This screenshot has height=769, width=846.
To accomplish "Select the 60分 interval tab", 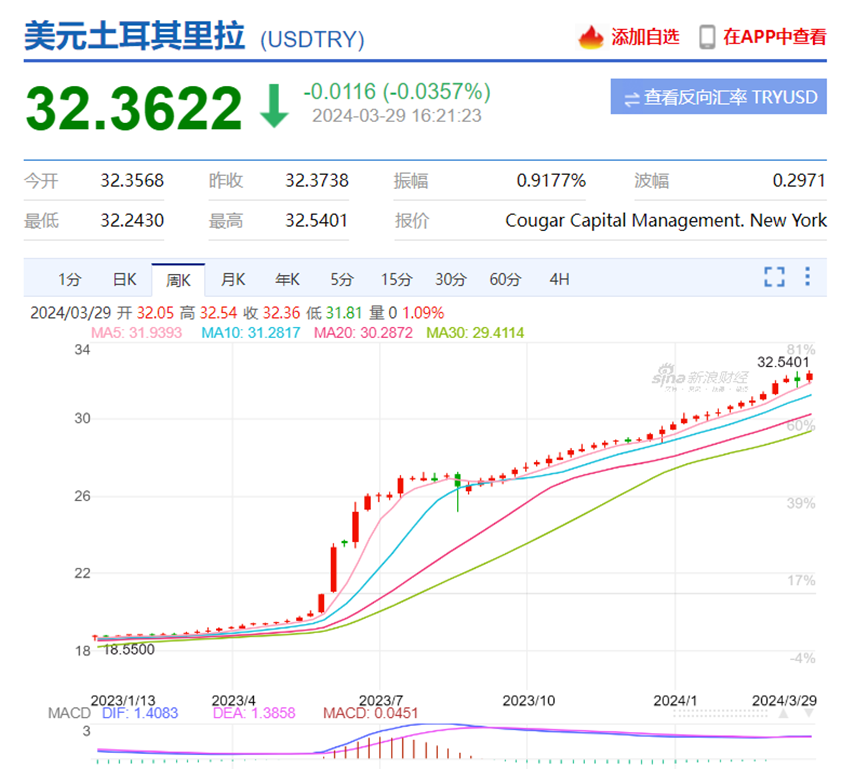I will click(505, 279).
